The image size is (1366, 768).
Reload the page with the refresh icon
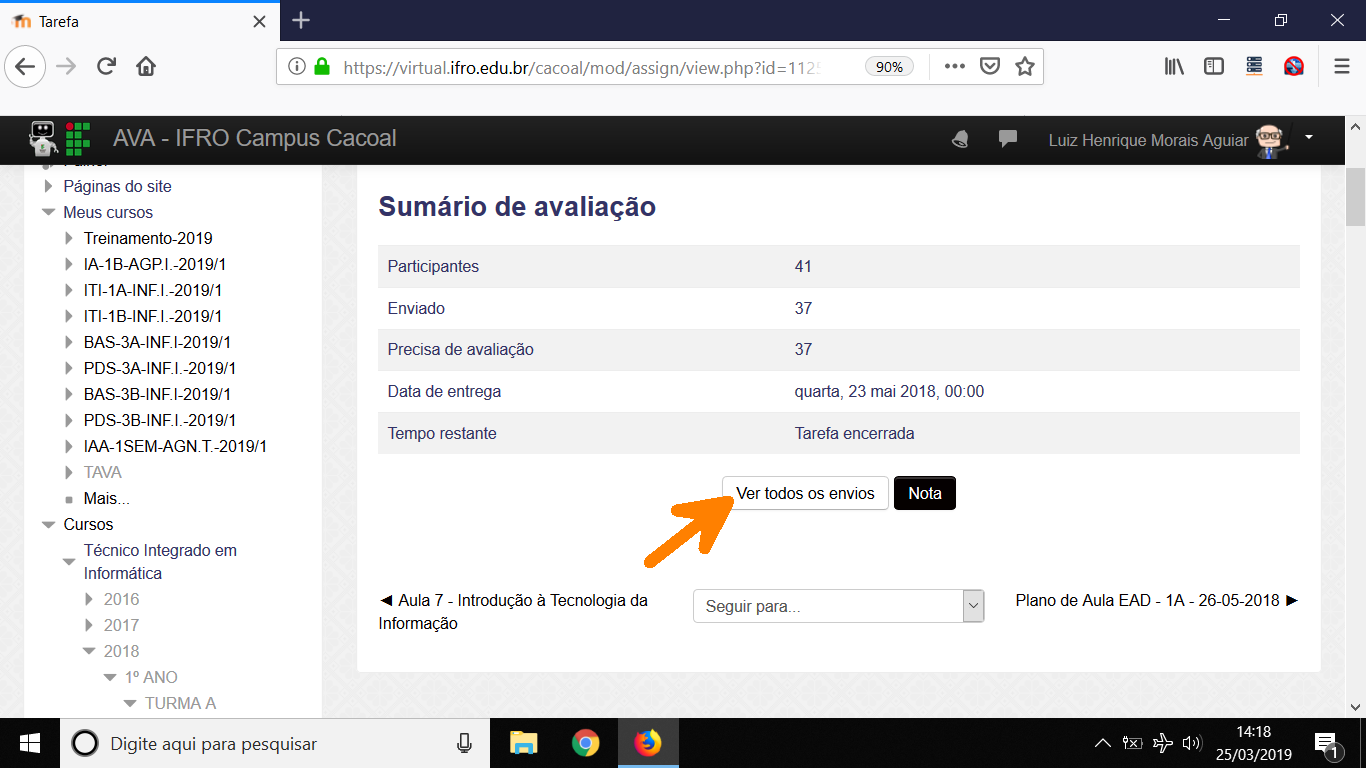[x=106, y=67]
